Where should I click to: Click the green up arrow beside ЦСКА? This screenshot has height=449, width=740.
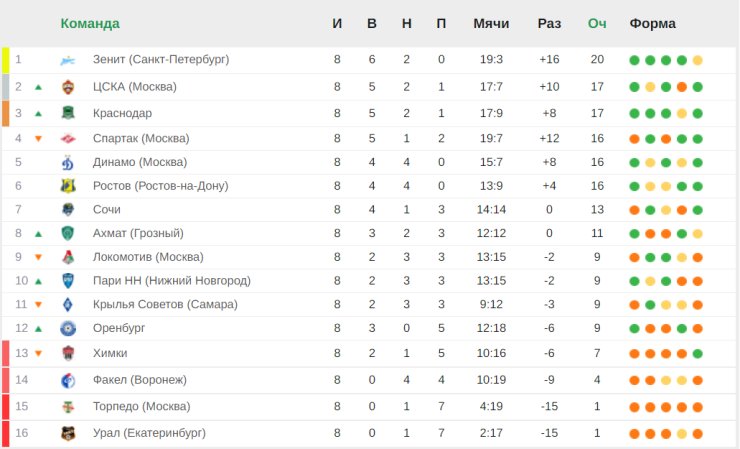click(39, 87)
